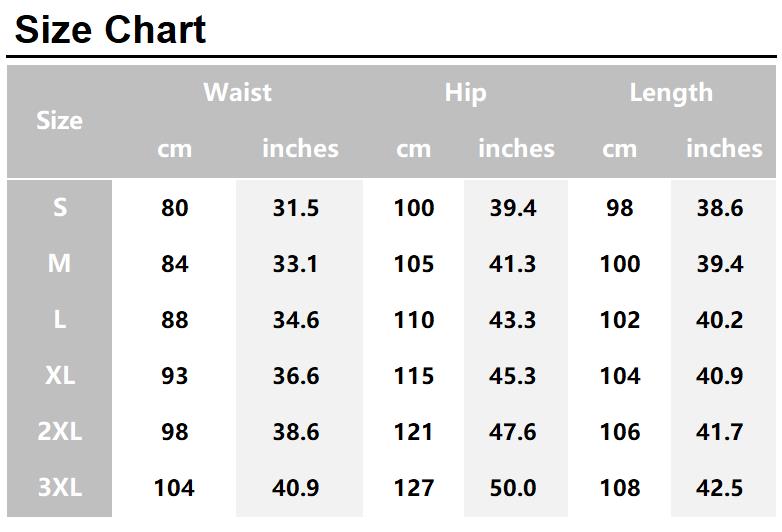The height and width of the screenshot is (532, 782).
Task: Select the S size row label
Action: coord(60,207)
